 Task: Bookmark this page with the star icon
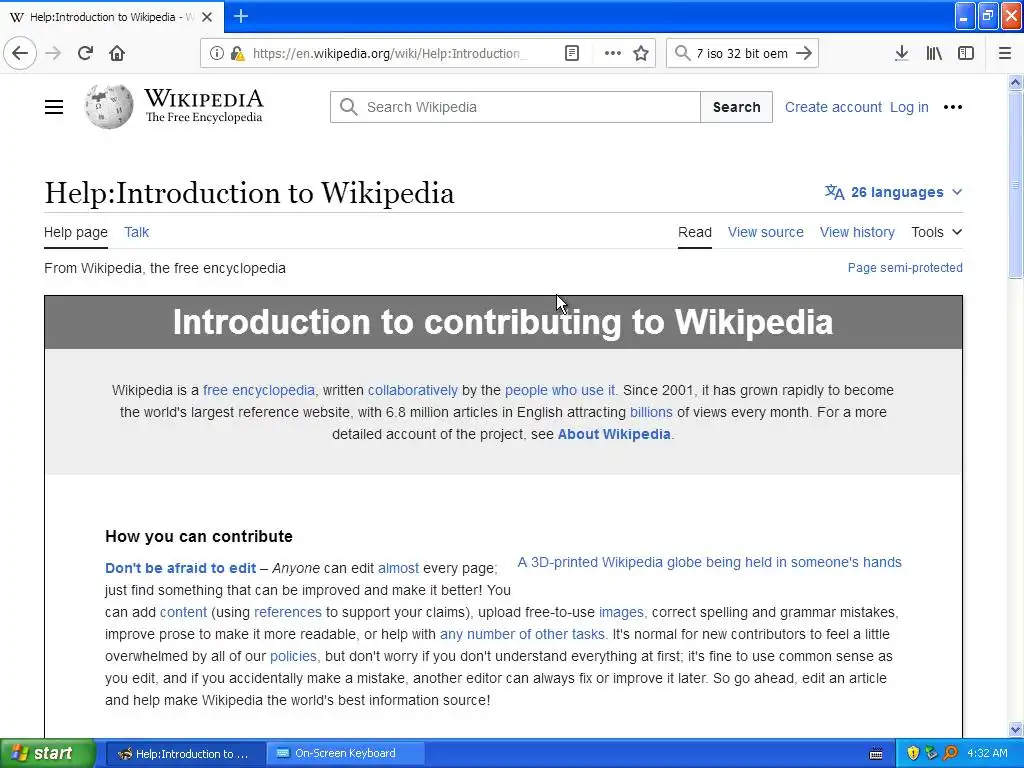(x=641, y=53)
